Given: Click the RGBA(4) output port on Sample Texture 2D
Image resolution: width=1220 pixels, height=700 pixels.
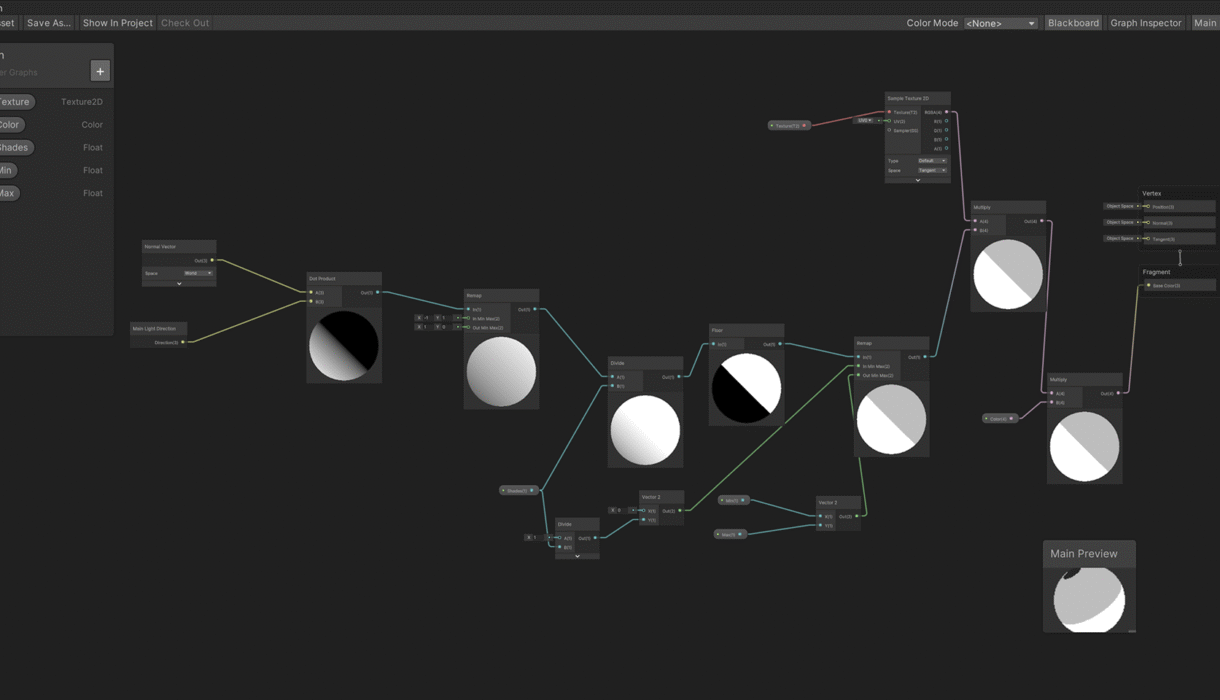Looking at the screenshot, I should [946, 112].
